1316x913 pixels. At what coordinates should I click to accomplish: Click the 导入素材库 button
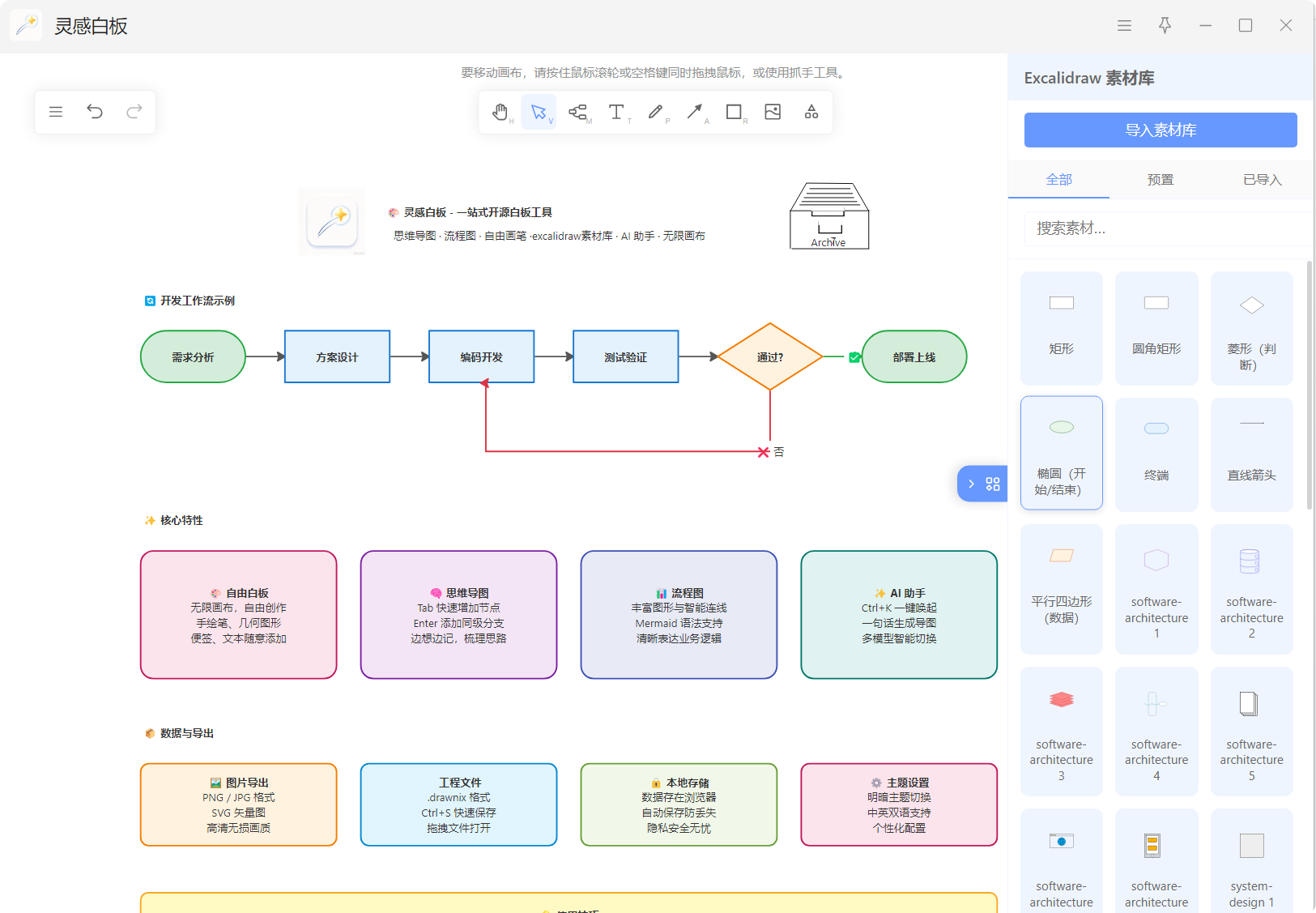click(1161, 130)
